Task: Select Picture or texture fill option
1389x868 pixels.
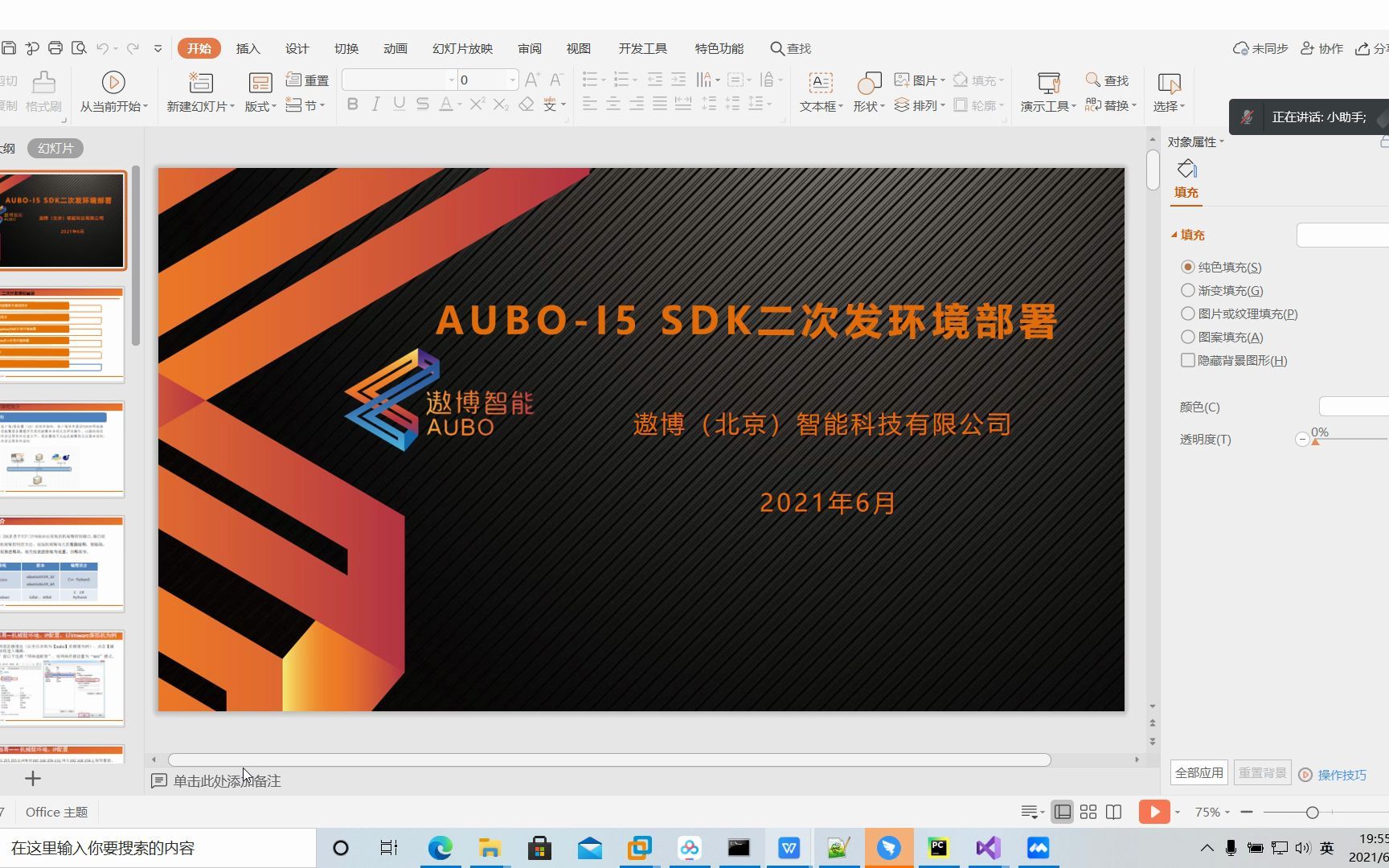Action: (1188, 313)
